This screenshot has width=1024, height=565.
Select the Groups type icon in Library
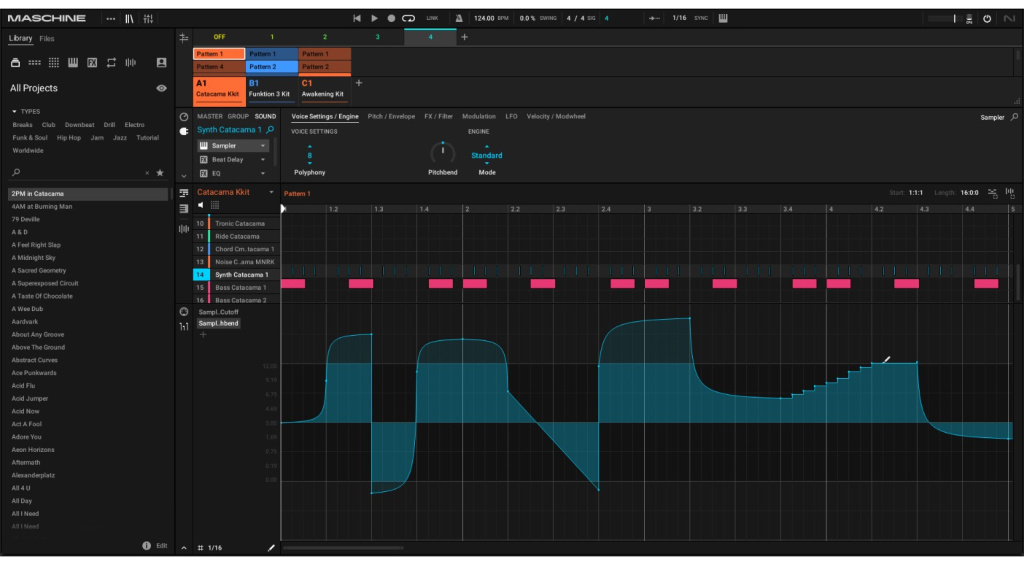[35, 63]
